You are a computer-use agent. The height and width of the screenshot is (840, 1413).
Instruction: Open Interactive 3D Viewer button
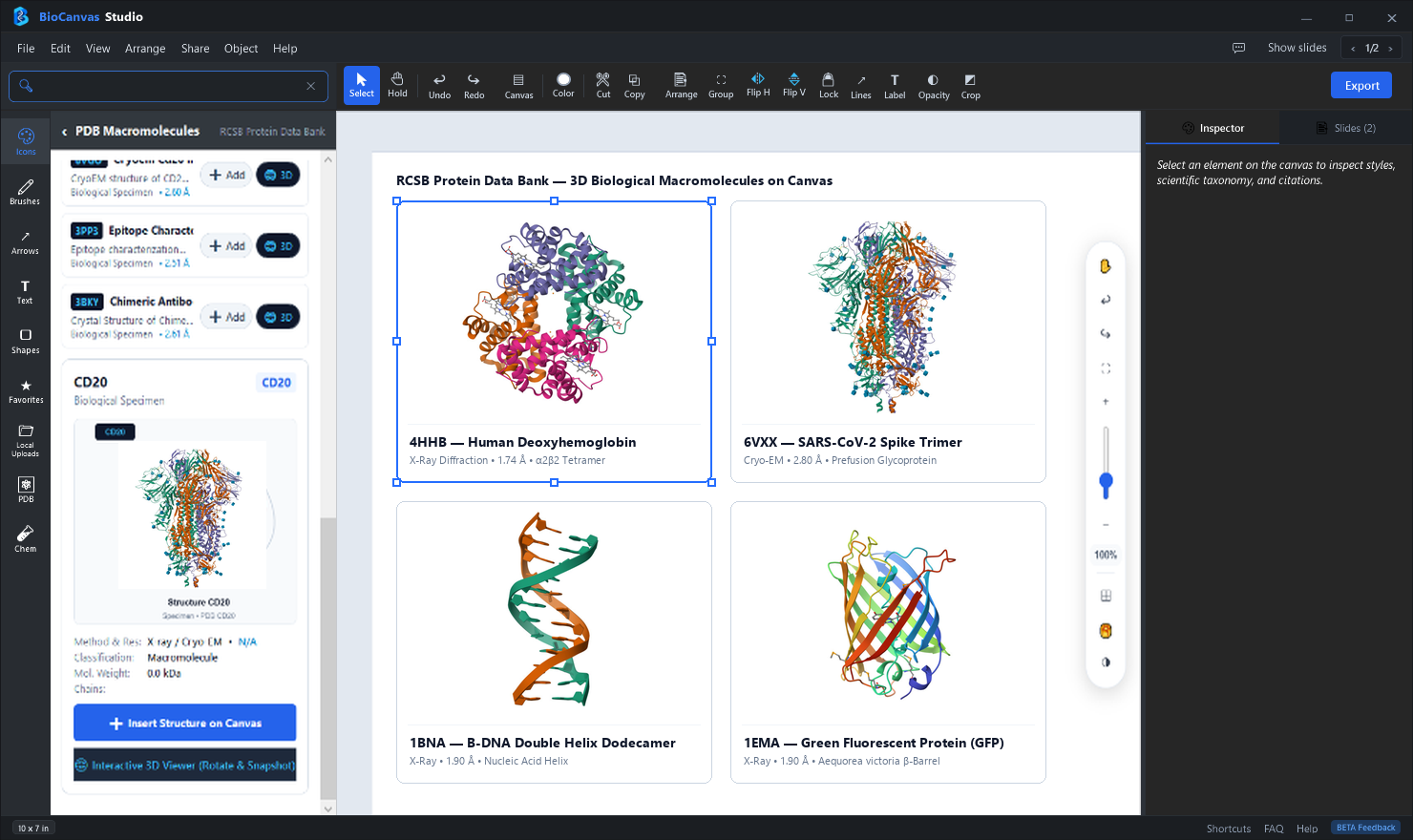point(185,765)
